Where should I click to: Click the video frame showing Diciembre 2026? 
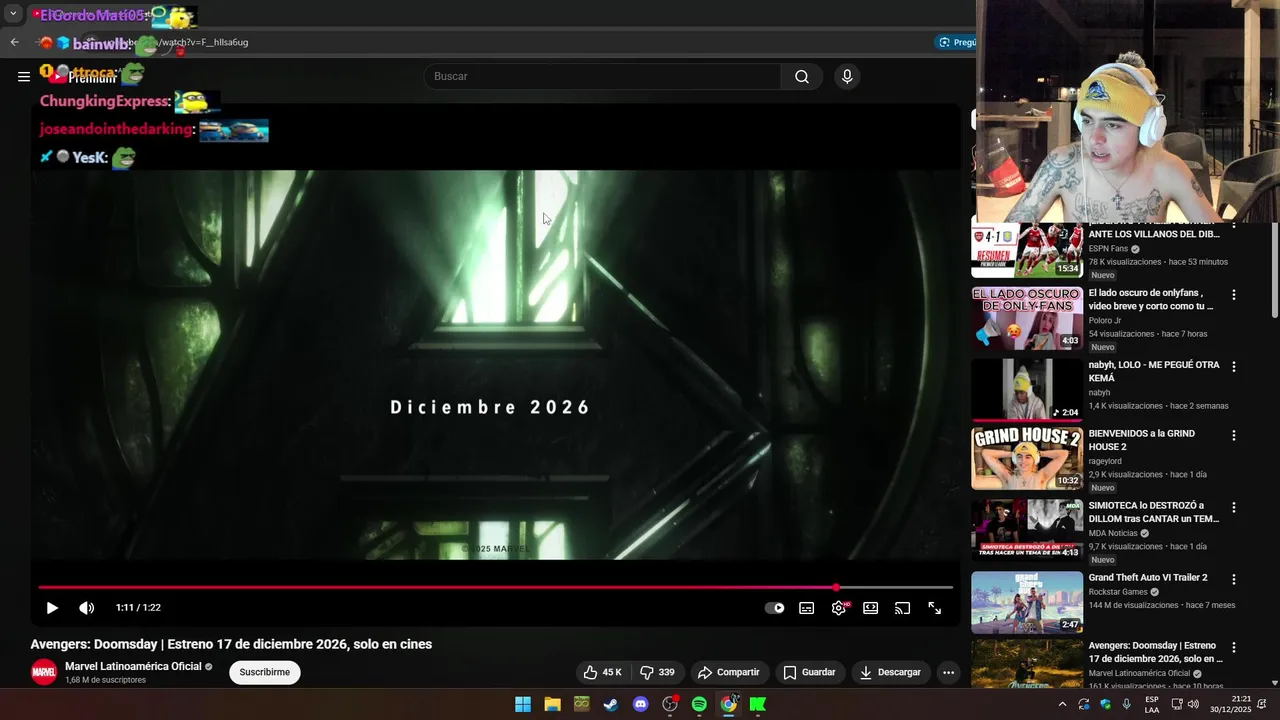point(495,365)
